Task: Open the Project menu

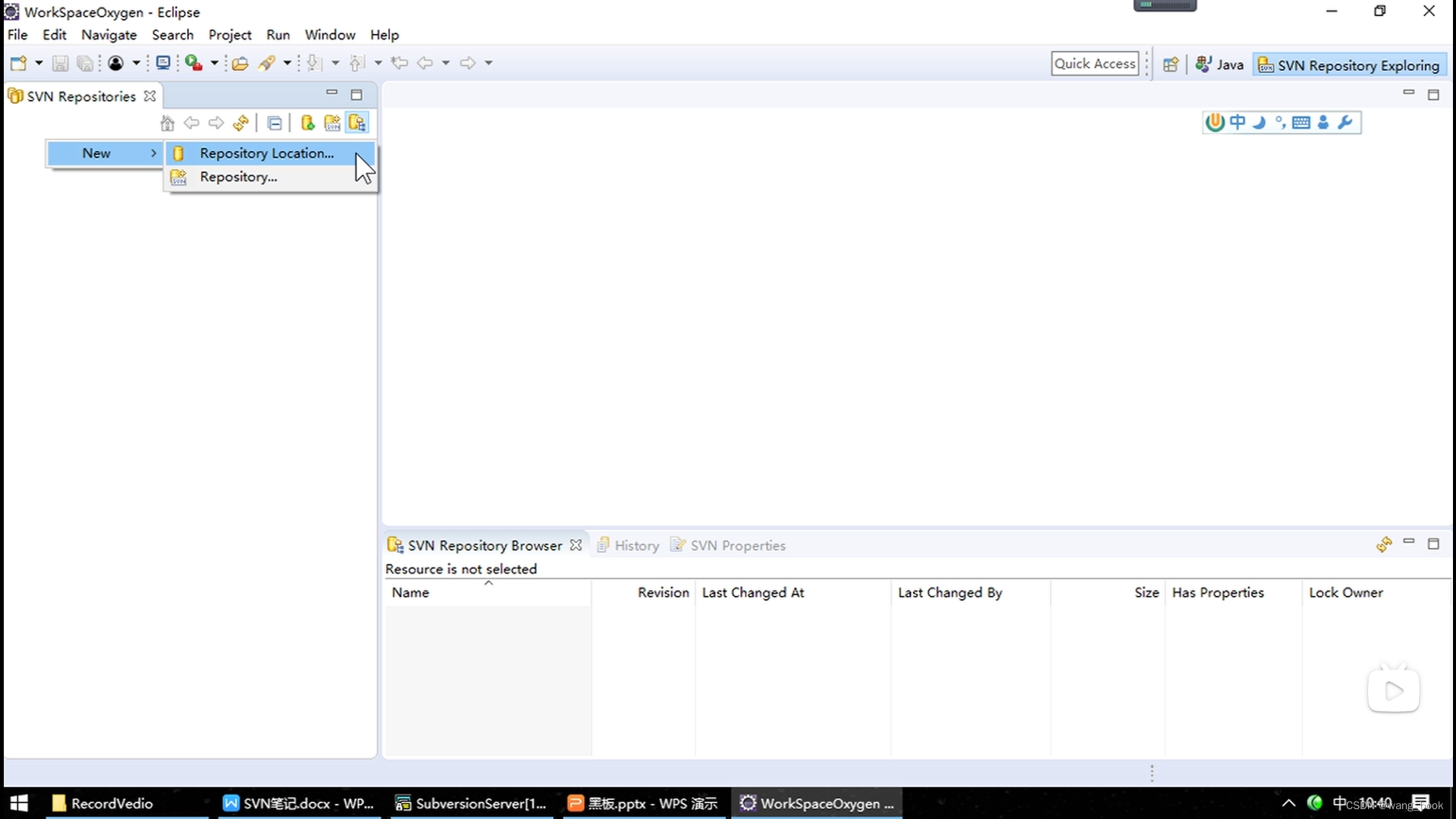Action: point(230,35)
